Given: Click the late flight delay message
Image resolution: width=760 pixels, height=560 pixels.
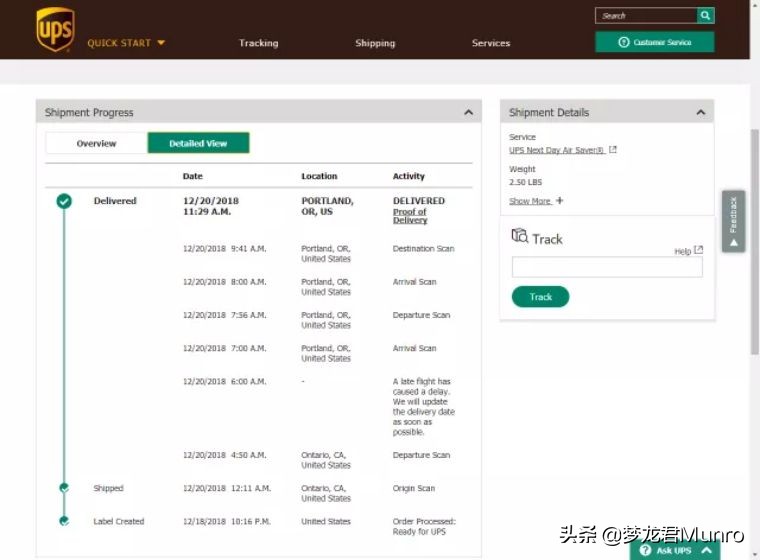Looking at the screenshot, I should pyautogui.click(x=424, y=406).
